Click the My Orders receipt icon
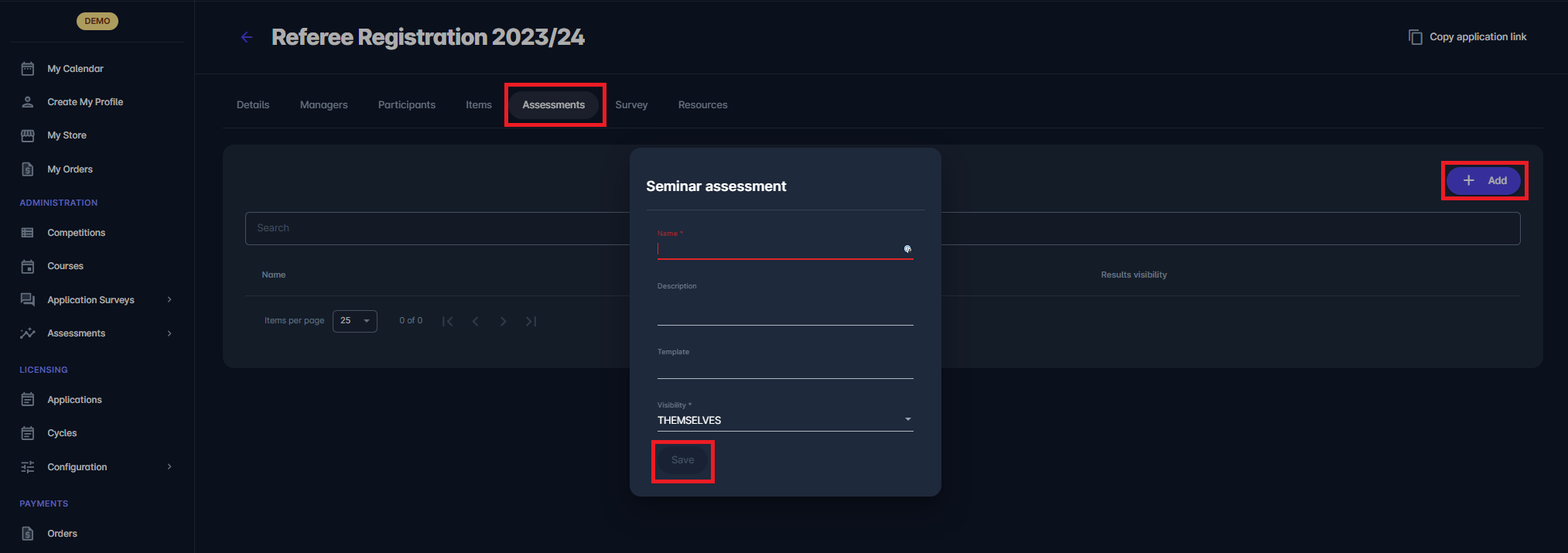 28,169
